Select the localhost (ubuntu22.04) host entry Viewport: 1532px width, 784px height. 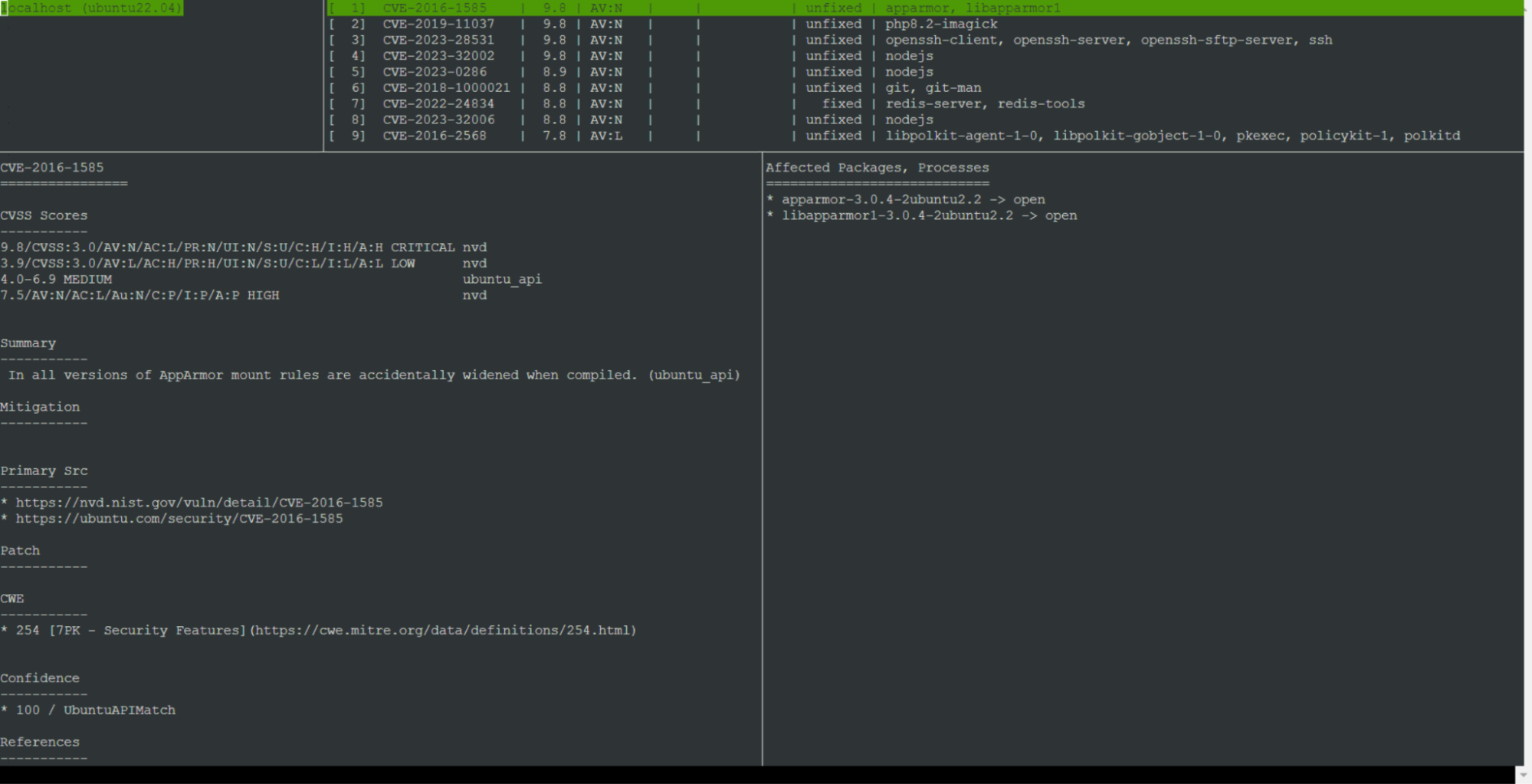[92, 8]
